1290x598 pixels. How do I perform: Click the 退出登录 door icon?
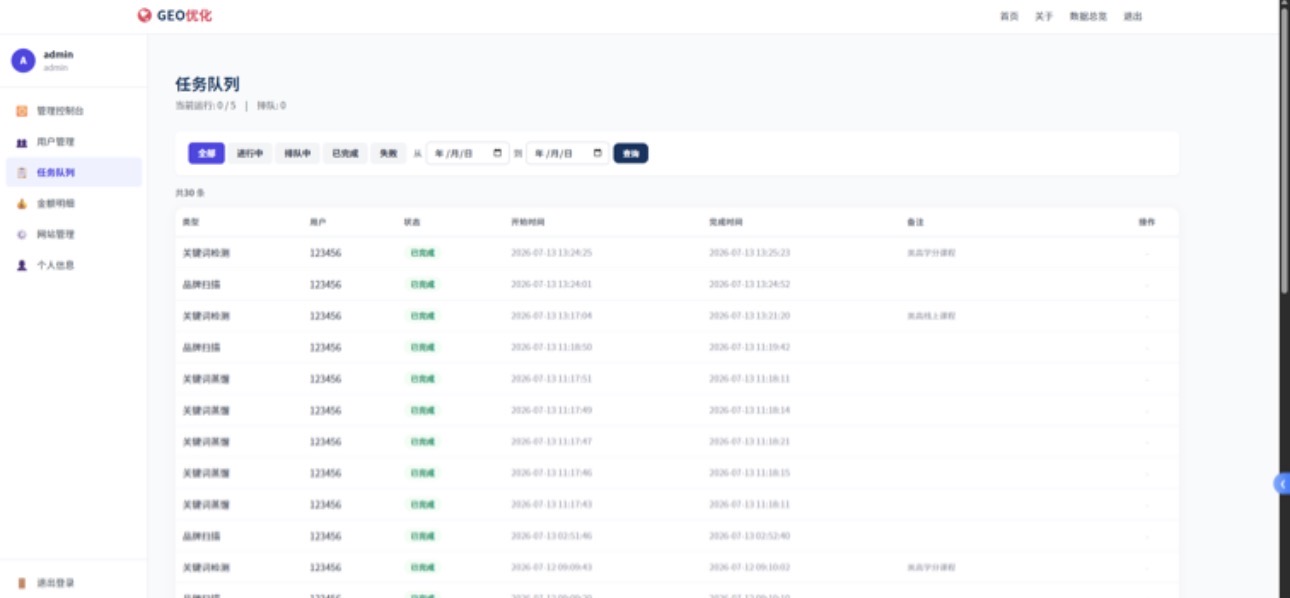pos(22,583)
